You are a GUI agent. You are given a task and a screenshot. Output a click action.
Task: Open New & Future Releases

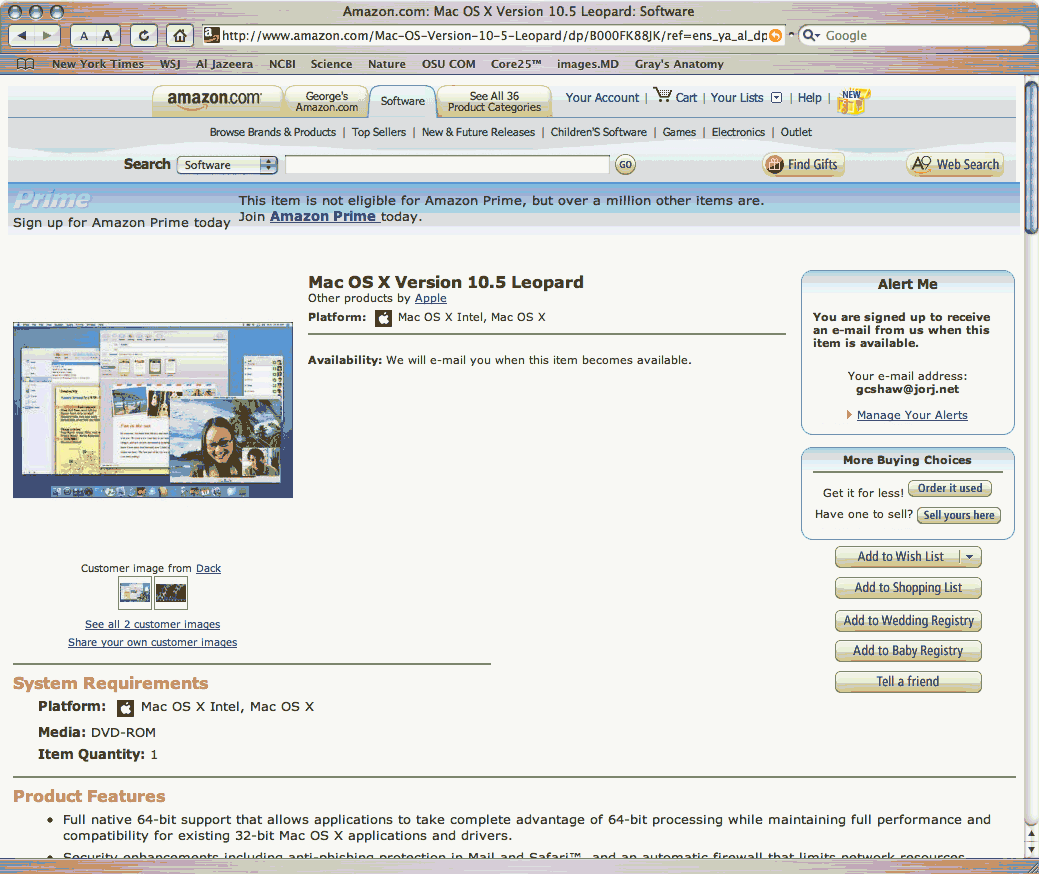pos(478,133)
